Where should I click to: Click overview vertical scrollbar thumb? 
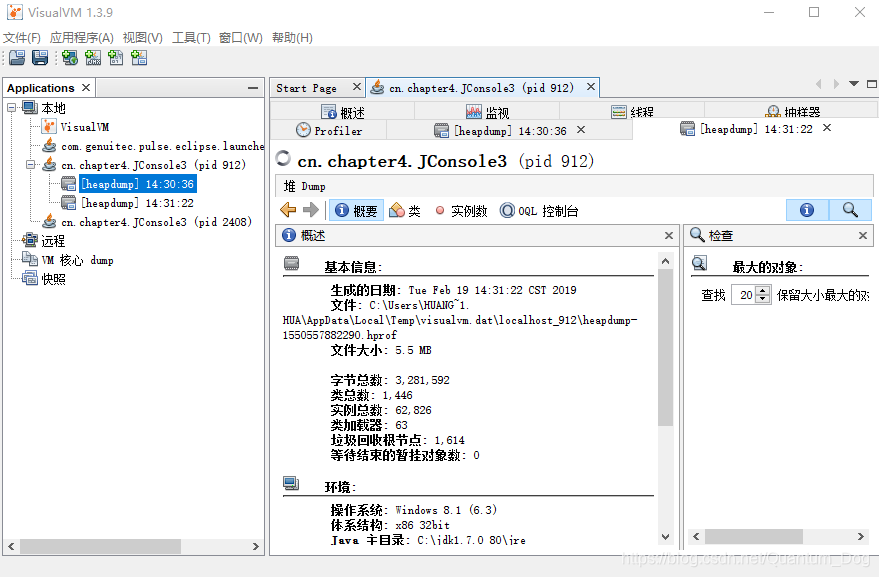pos(665,348)
